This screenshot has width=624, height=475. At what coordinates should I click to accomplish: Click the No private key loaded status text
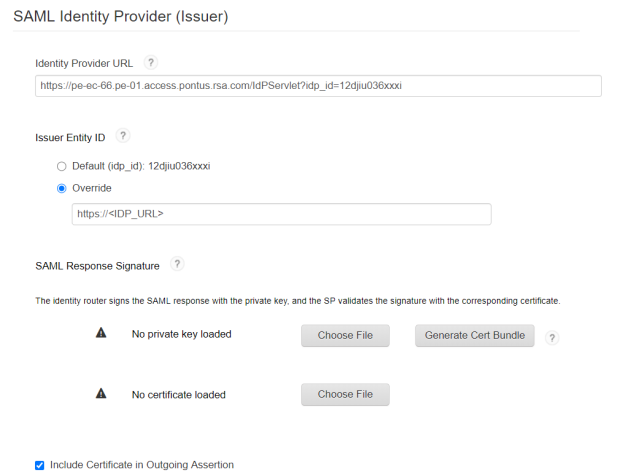coord(181,334)
